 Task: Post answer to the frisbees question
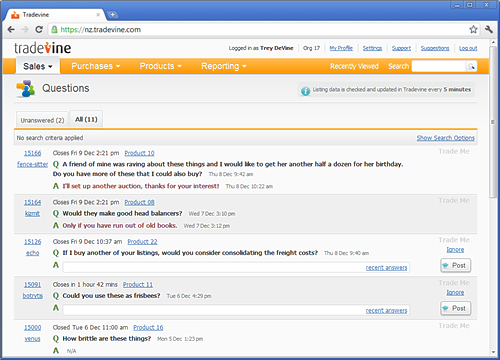[x=455, y=308]
